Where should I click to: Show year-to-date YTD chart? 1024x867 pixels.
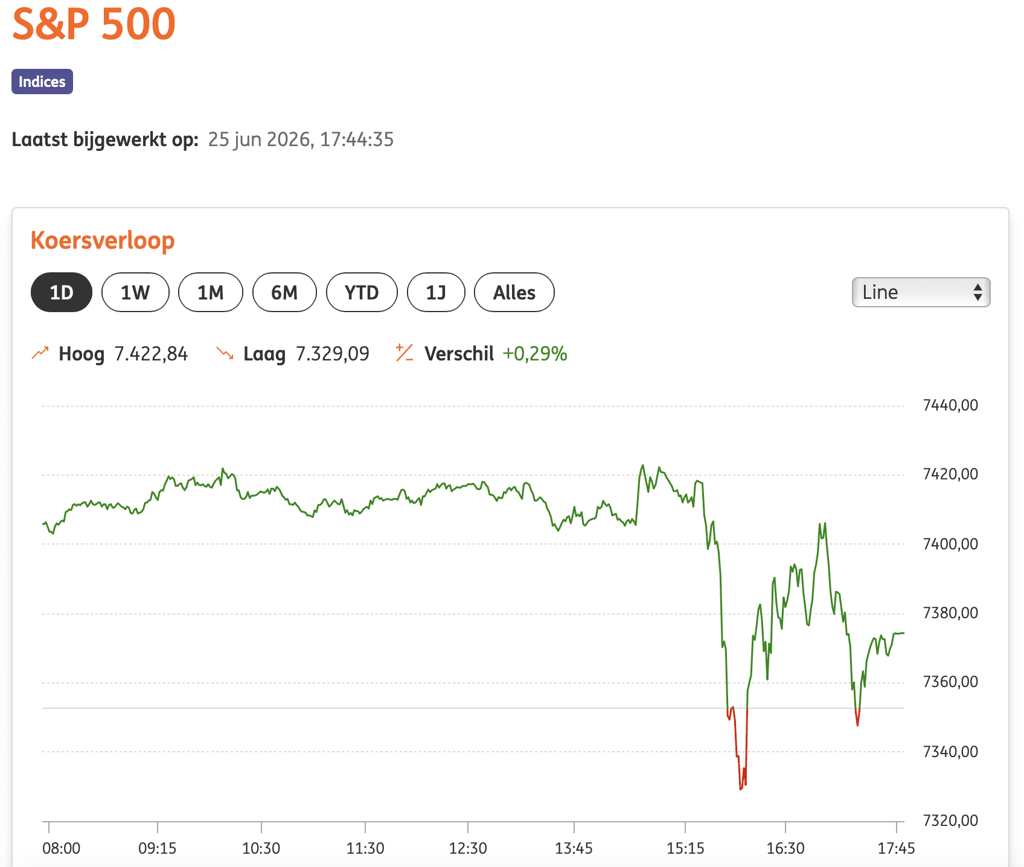362,292
